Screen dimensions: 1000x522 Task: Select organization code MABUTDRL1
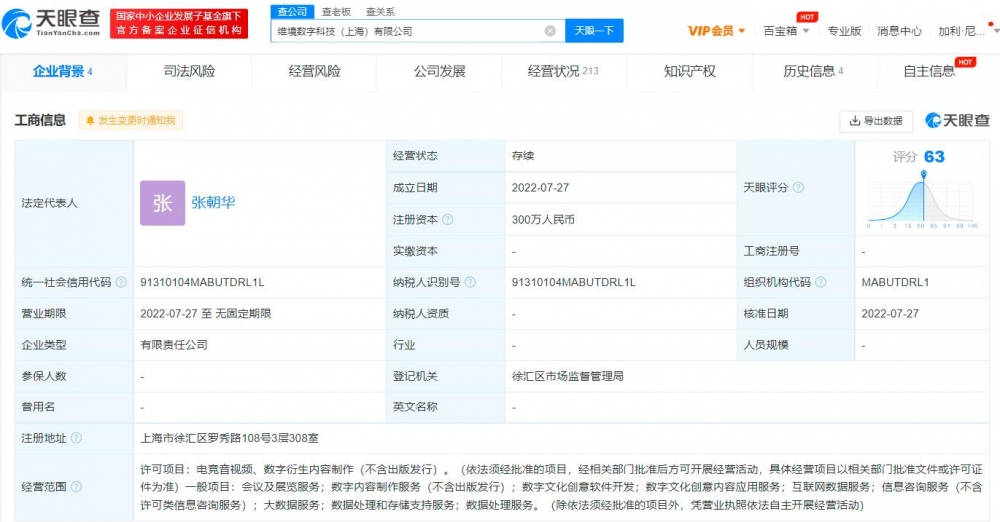tap(895, 282)
